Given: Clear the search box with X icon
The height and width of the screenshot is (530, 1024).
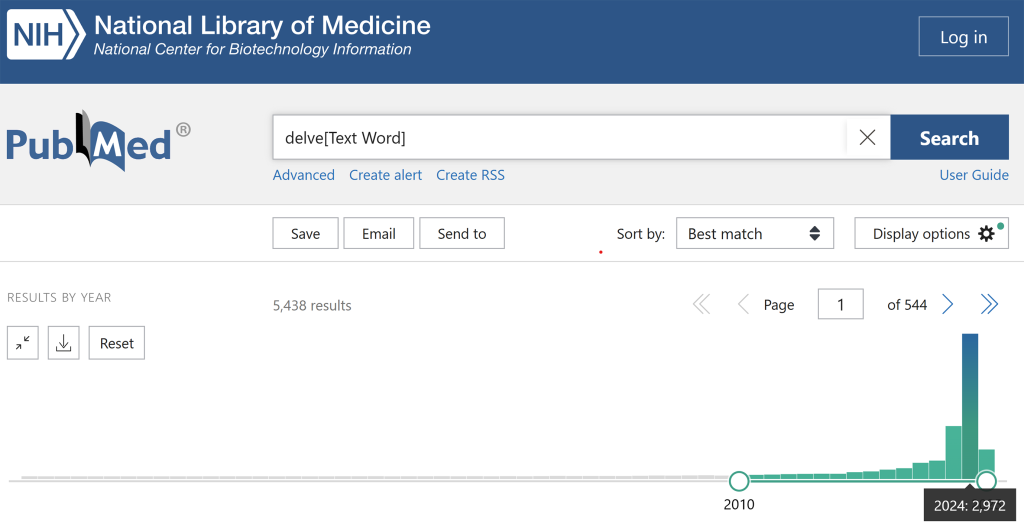Looking at the screenshot, I should [x=867, y=138].
